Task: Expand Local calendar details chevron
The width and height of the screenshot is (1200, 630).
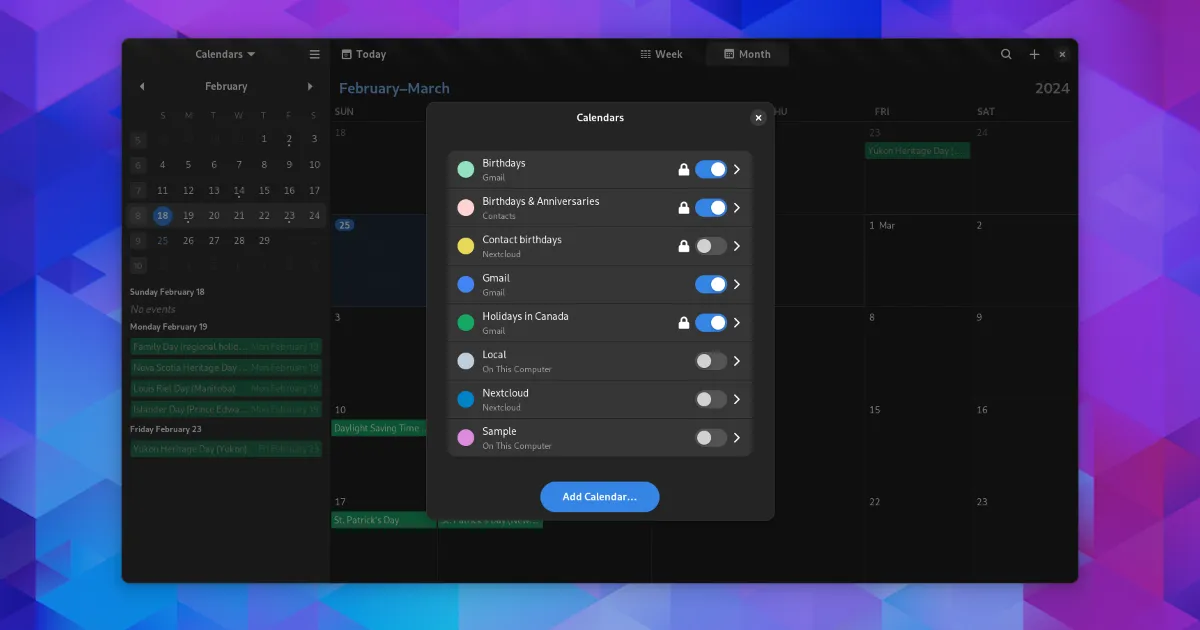Action: [x=737, y=361]
